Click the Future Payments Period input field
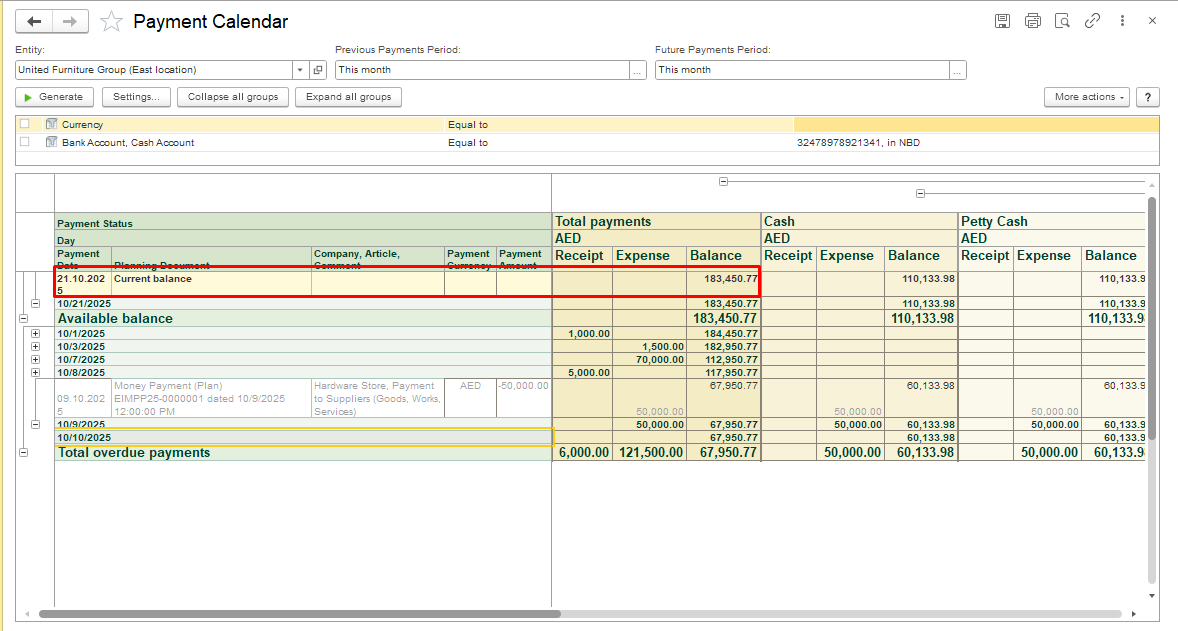Image resolution: width=1178 pixels, height=631 pixels. [x=802, y=70]
